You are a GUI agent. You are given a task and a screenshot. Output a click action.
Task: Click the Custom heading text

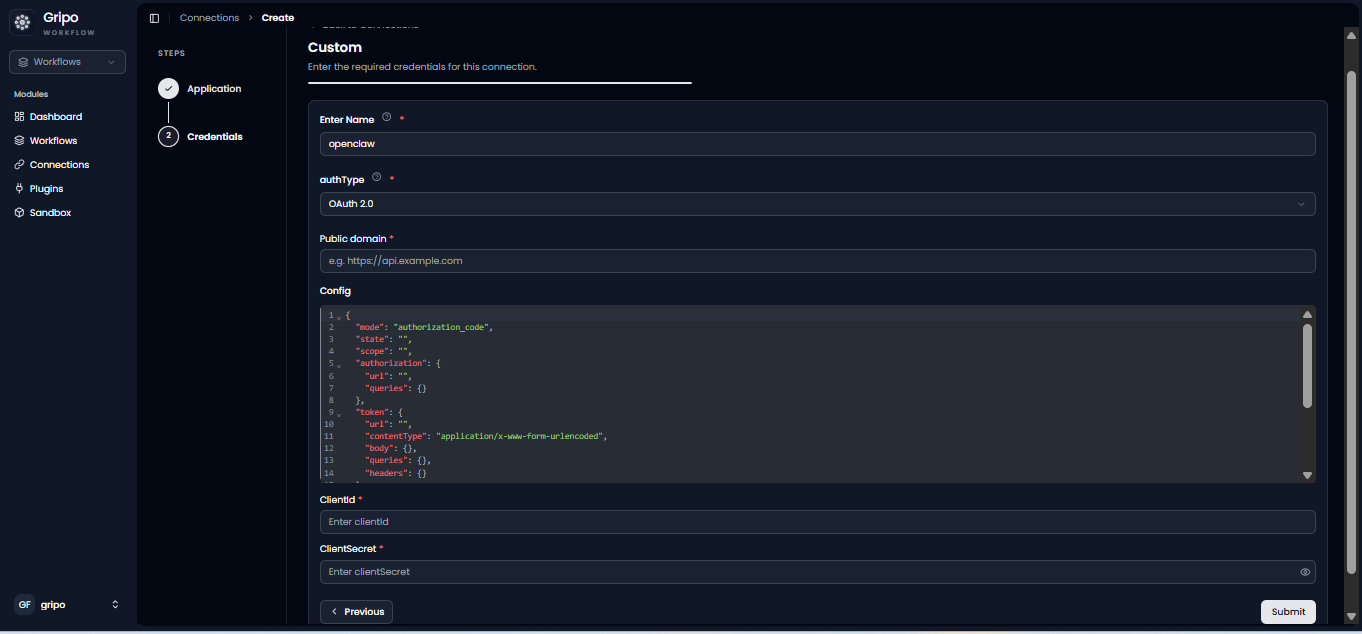[x=335, y=47]
